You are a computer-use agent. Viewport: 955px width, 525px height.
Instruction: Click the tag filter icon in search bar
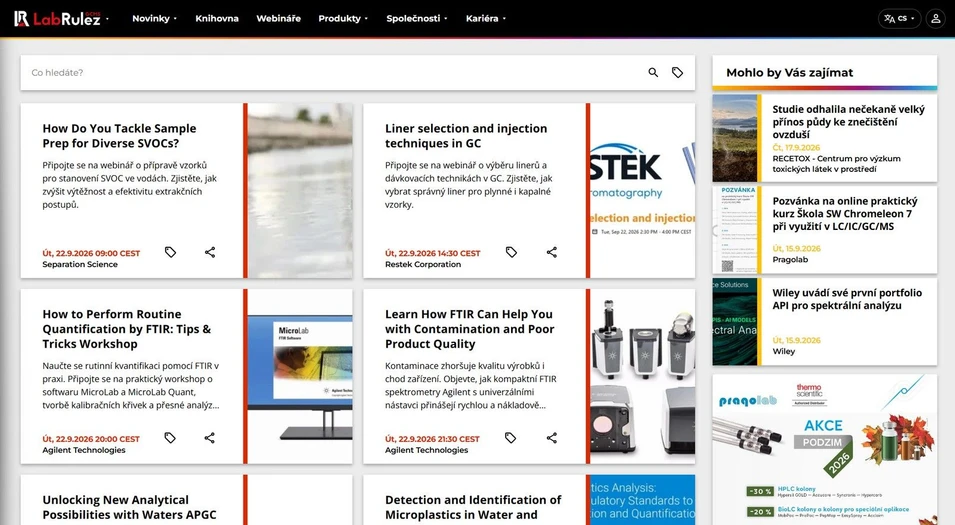point(677,72)
